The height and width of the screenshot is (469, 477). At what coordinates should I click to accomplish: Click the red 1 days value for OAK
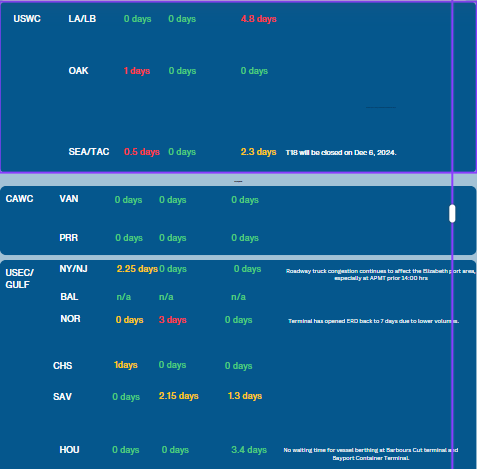(137, 71)
